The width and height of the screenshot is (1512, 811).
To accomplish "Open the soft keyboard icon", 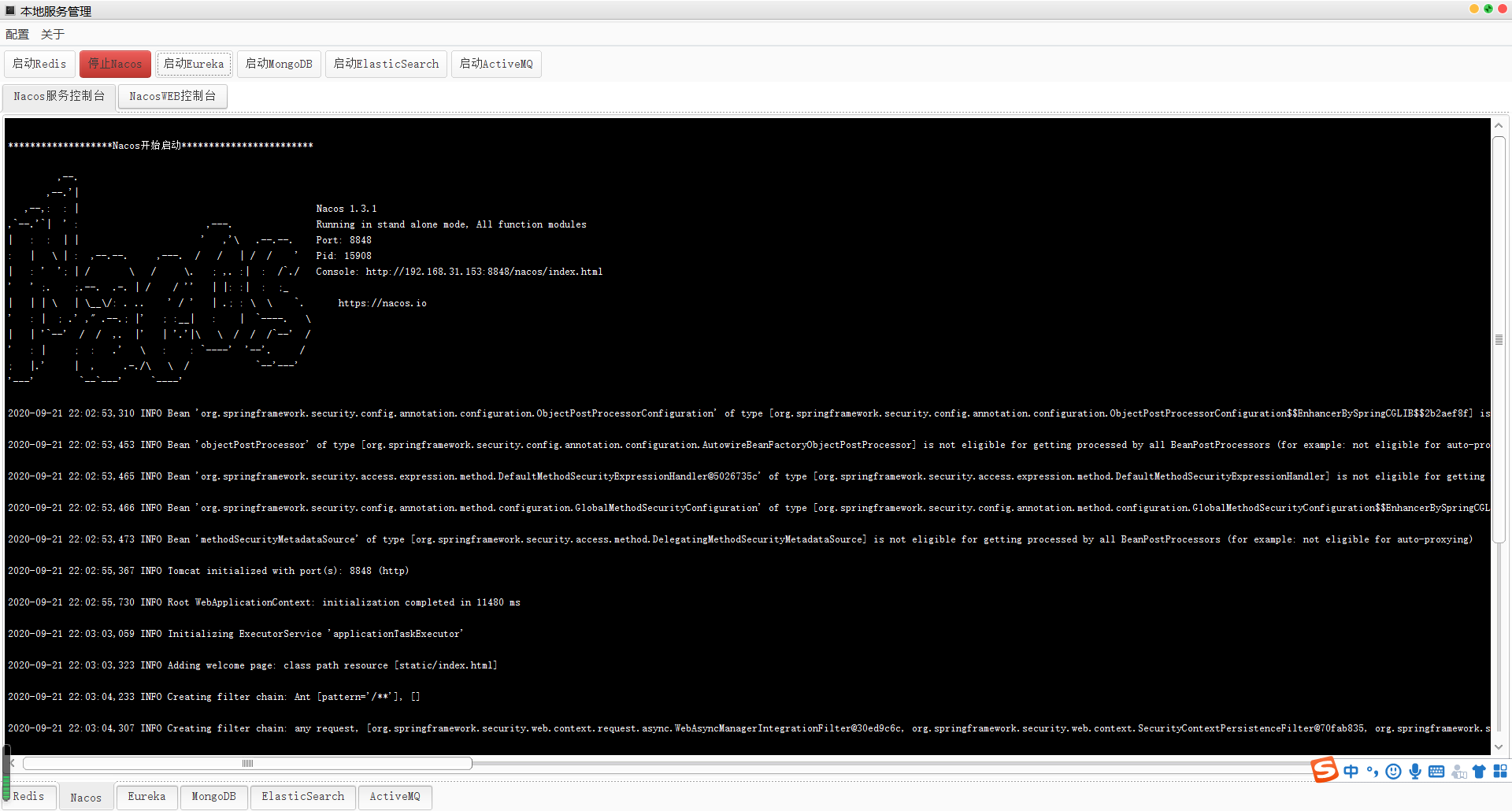I will [x=1436, y=772].
